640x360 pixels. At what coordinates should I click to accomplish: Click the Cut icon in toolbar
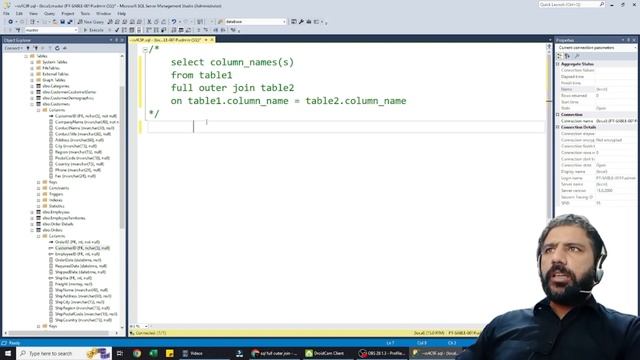149,22
